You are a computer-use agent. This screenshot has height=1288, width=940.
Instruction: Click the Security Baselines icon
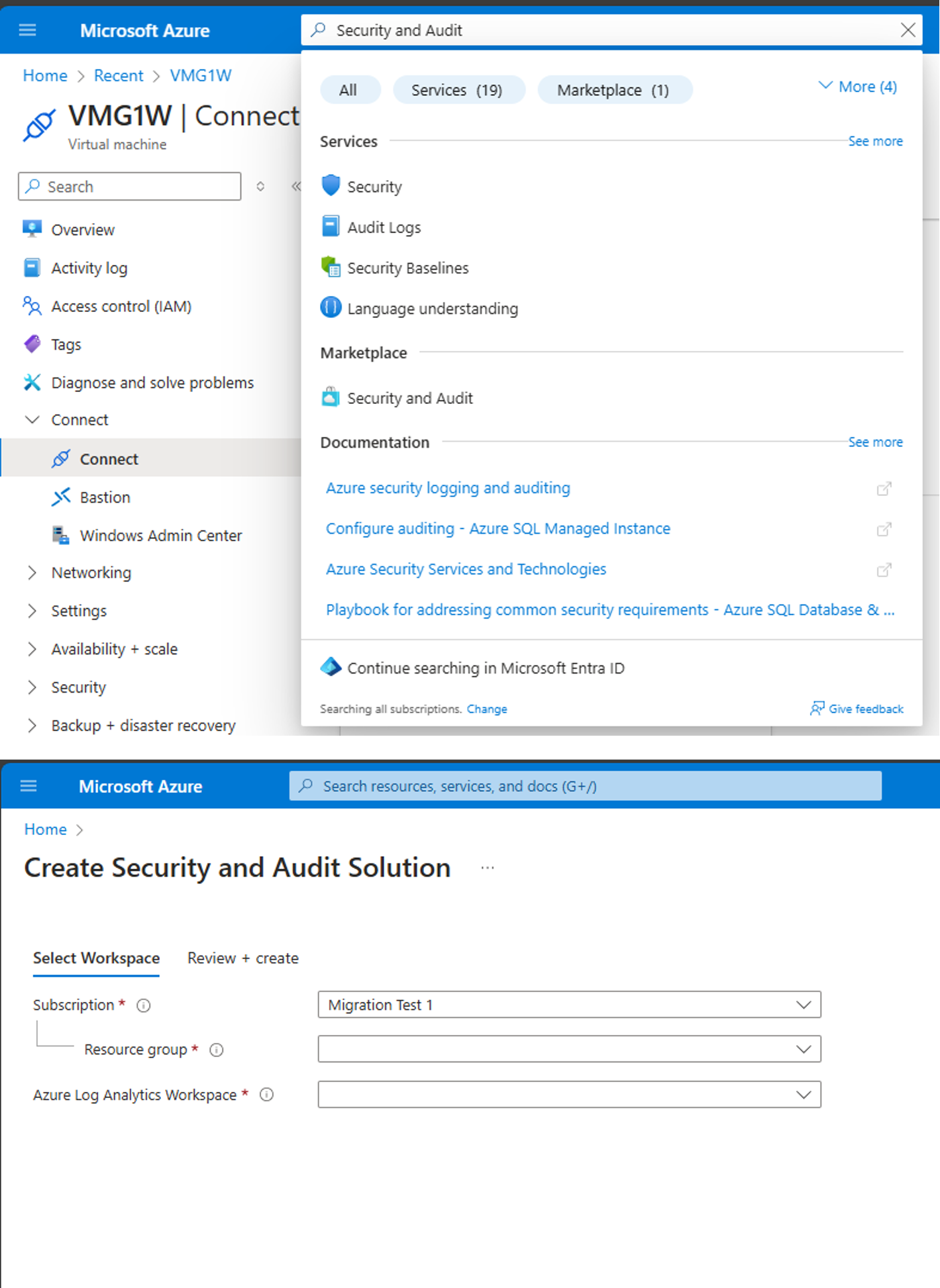coord(331,268)
